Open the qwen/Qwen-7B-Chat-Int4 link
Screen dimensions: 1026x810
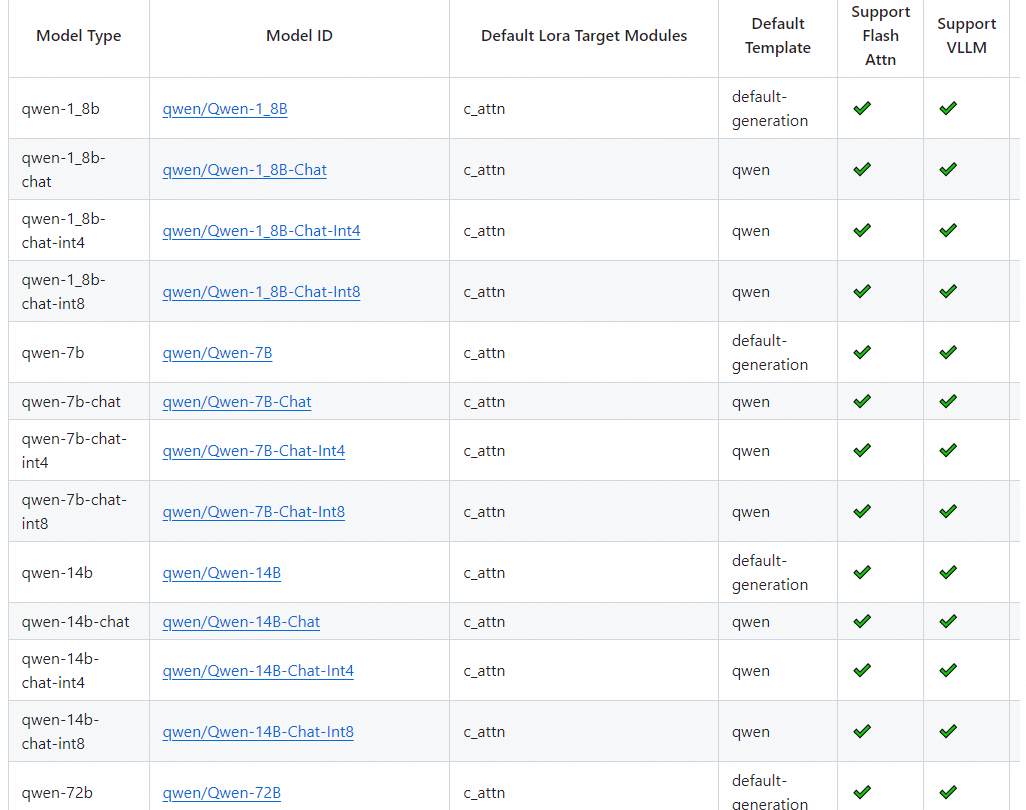pyautogui.click(x=254, y=451)
